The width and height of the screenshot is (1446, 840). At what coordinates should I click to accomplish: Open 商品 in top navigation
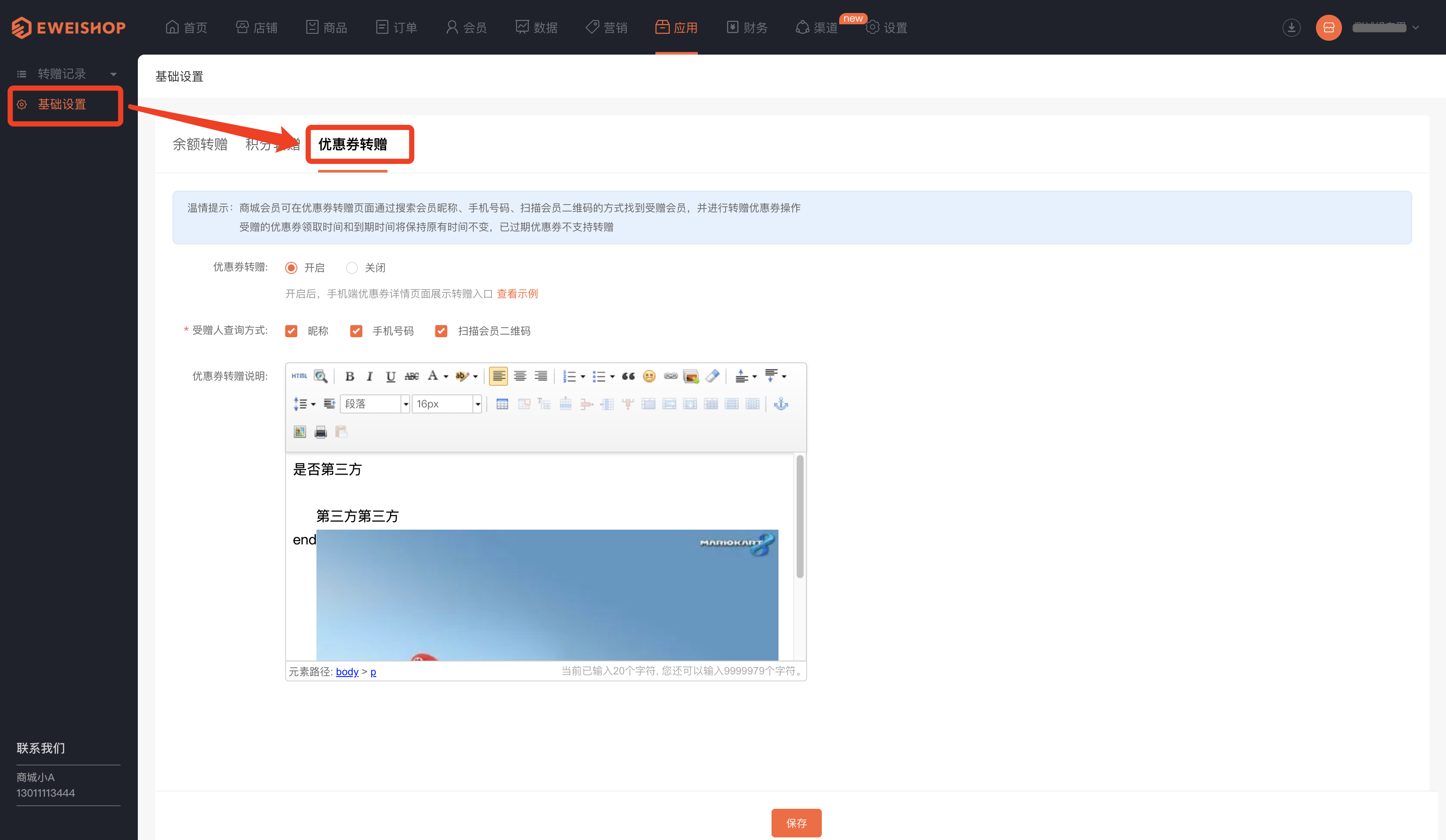pos(326,28)
